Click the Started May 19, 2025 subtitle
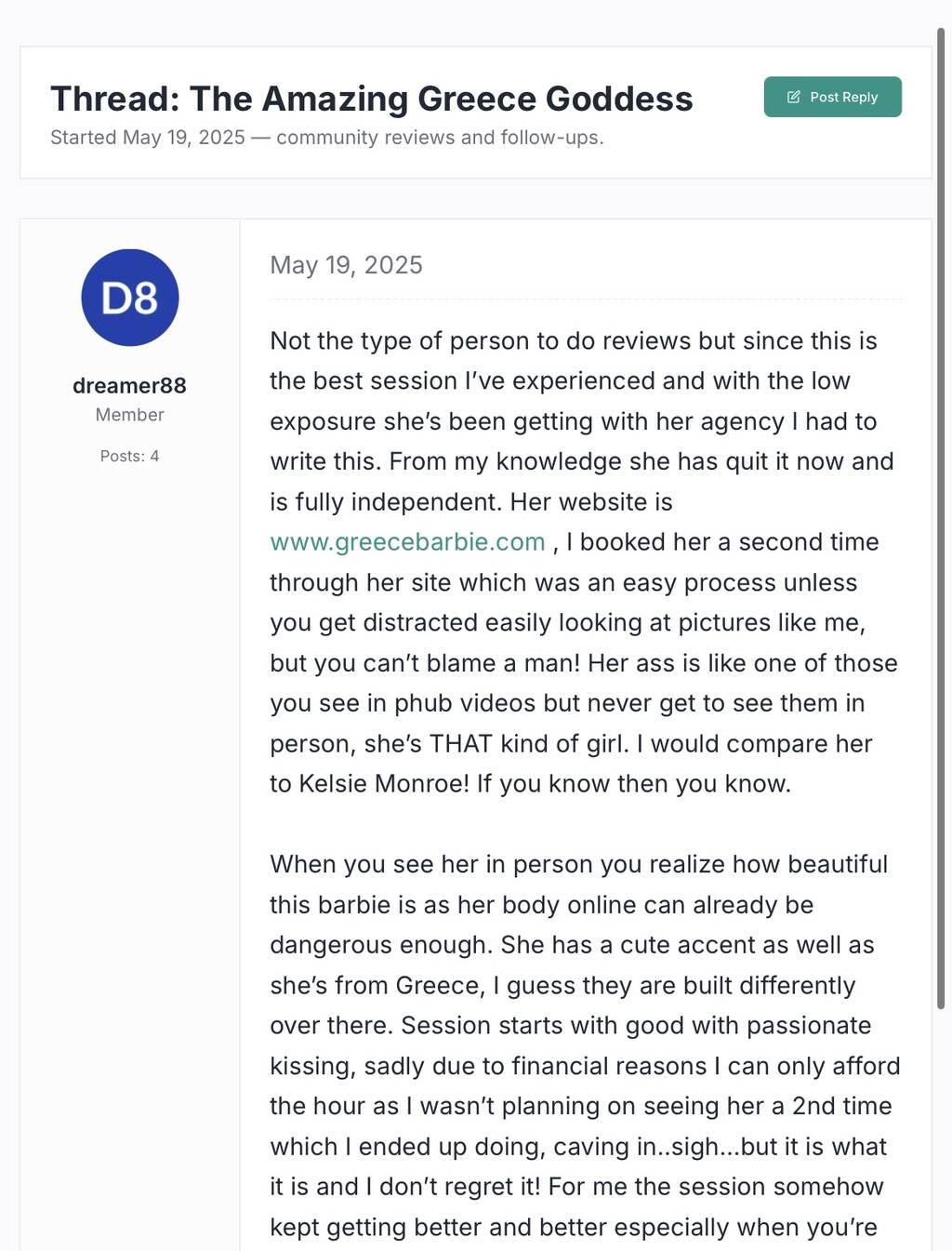The height and width of the screenshot is (1251, 952). [147, 138]
